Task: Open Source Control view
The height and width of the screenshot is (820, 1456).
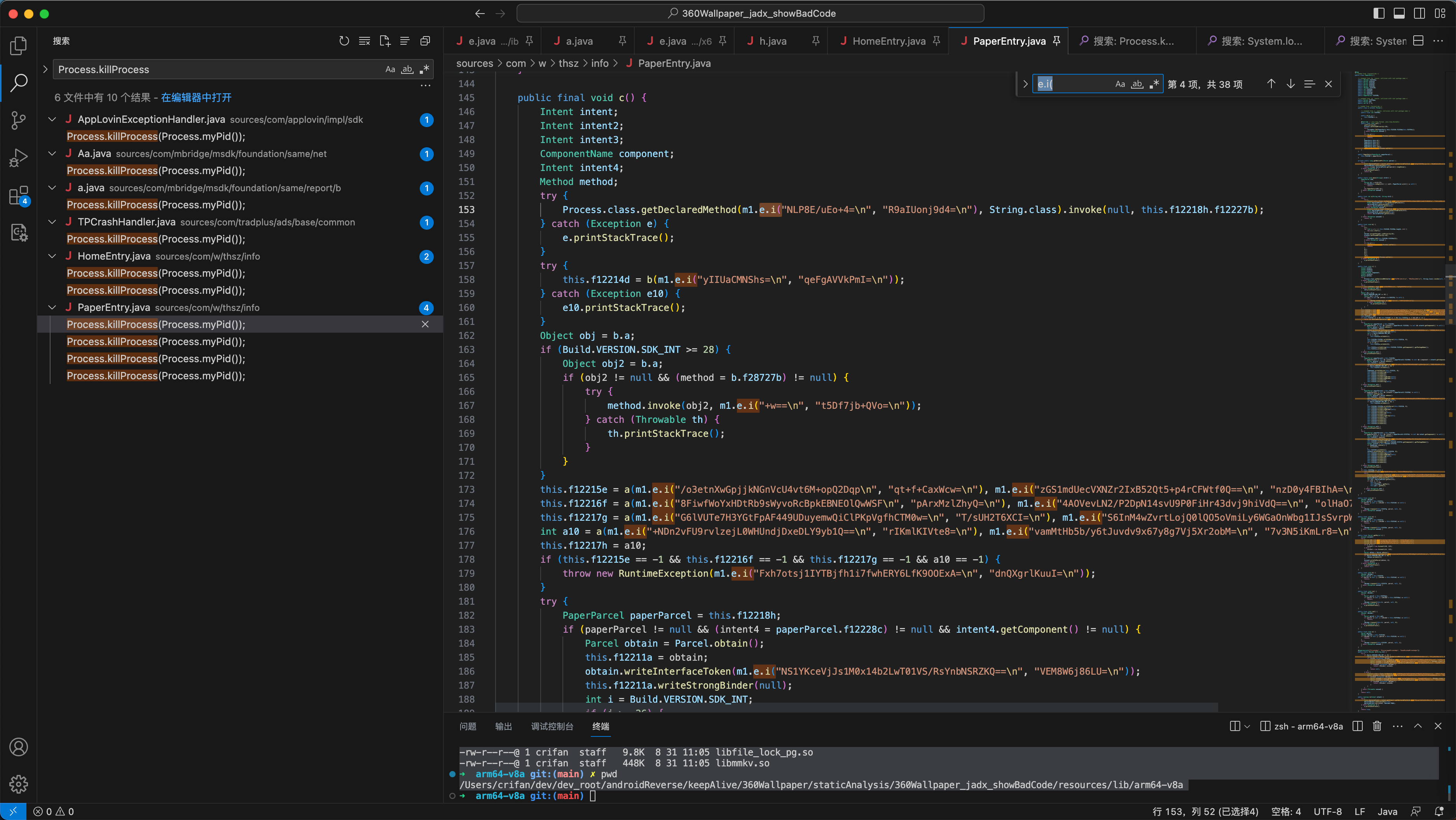Action: pos(19,120)
